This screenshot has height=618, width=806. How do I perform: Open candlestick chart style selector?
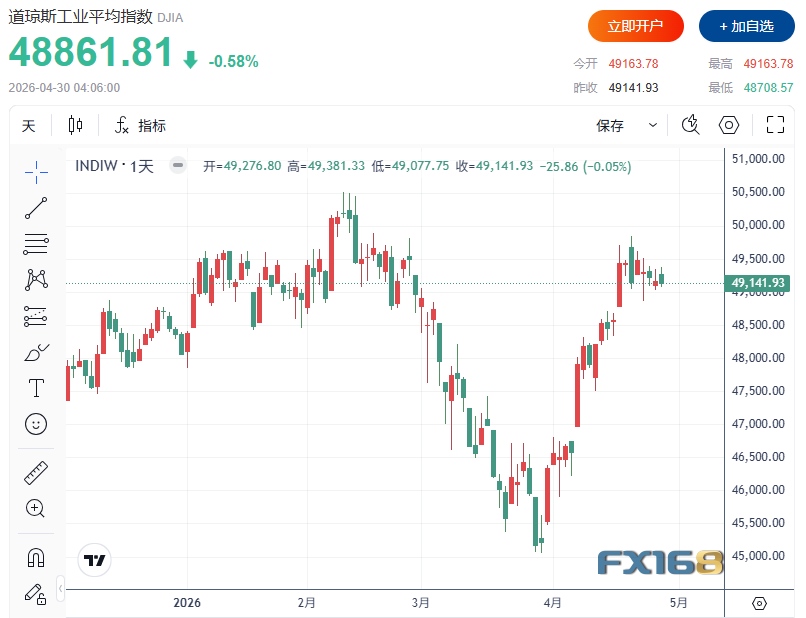click(x=76, y=125)
